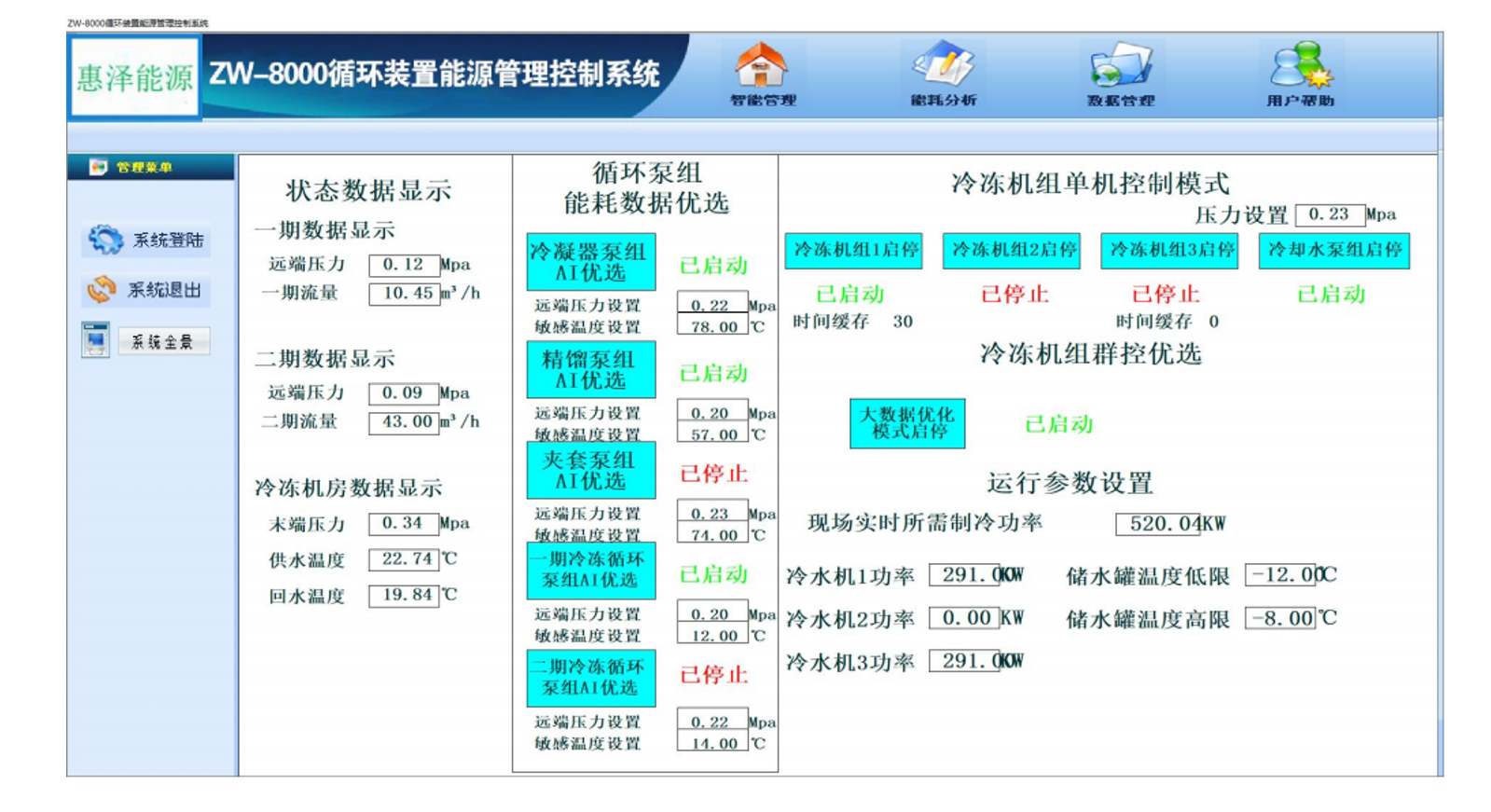The width and height of the screenshot is (1491, 812).
Task: Click the 管理菜单 header icon
Action: (x=98, y=167)
